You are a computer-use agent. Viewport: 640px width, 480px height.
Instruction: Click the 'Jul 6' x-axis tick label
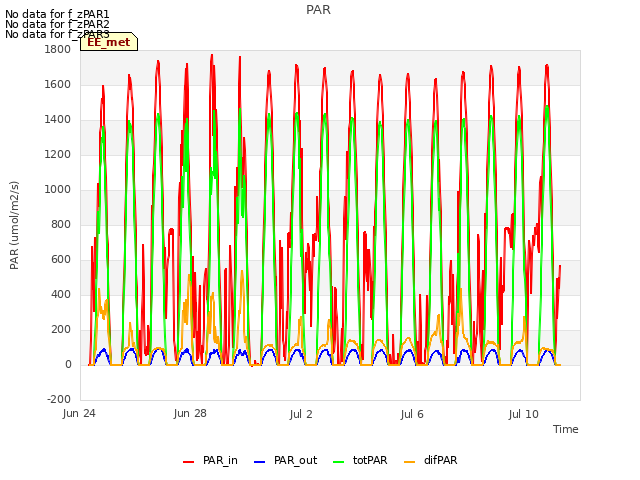click(x=412, y=414)
